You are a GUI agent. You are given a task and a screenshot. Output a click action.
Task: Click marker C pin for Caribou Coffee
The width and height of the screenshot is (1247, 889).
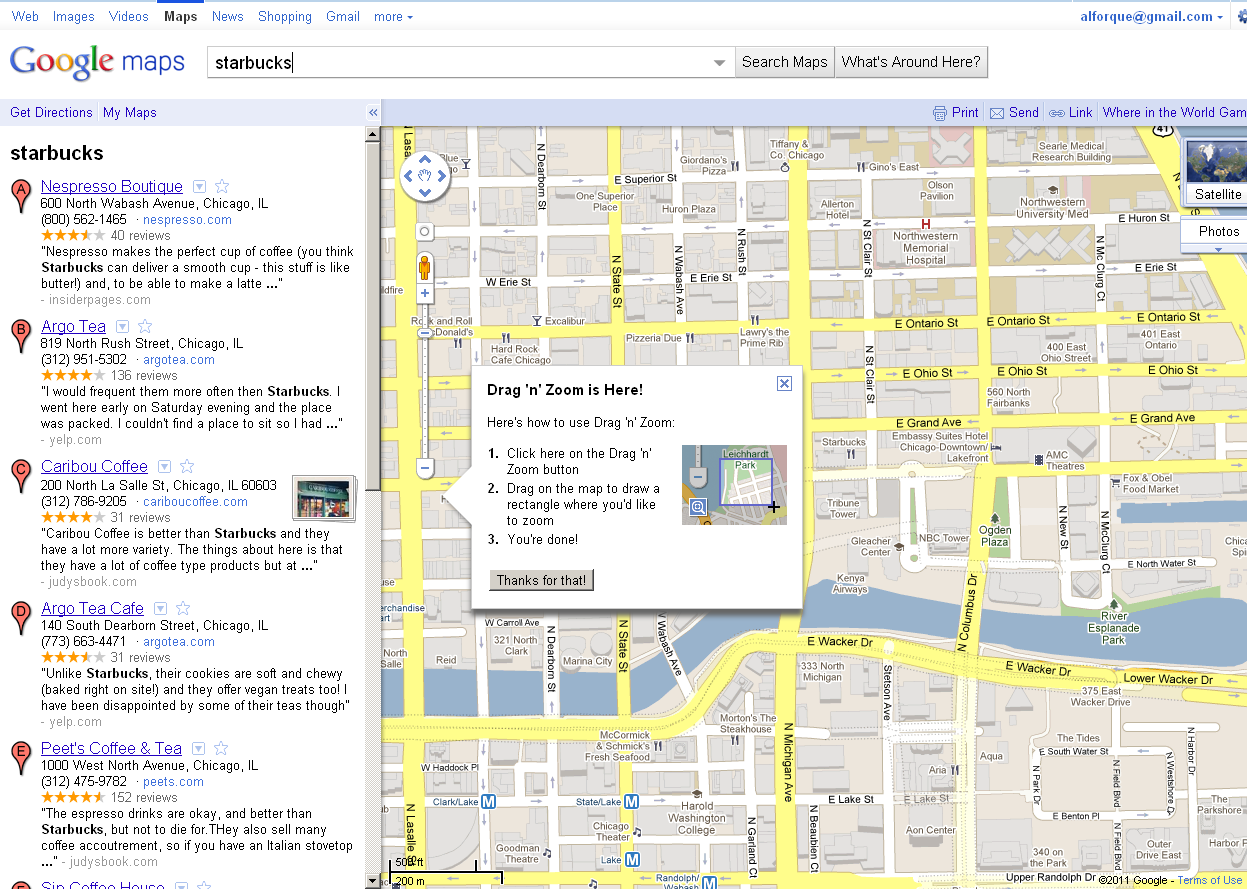[x=20, y=476]
